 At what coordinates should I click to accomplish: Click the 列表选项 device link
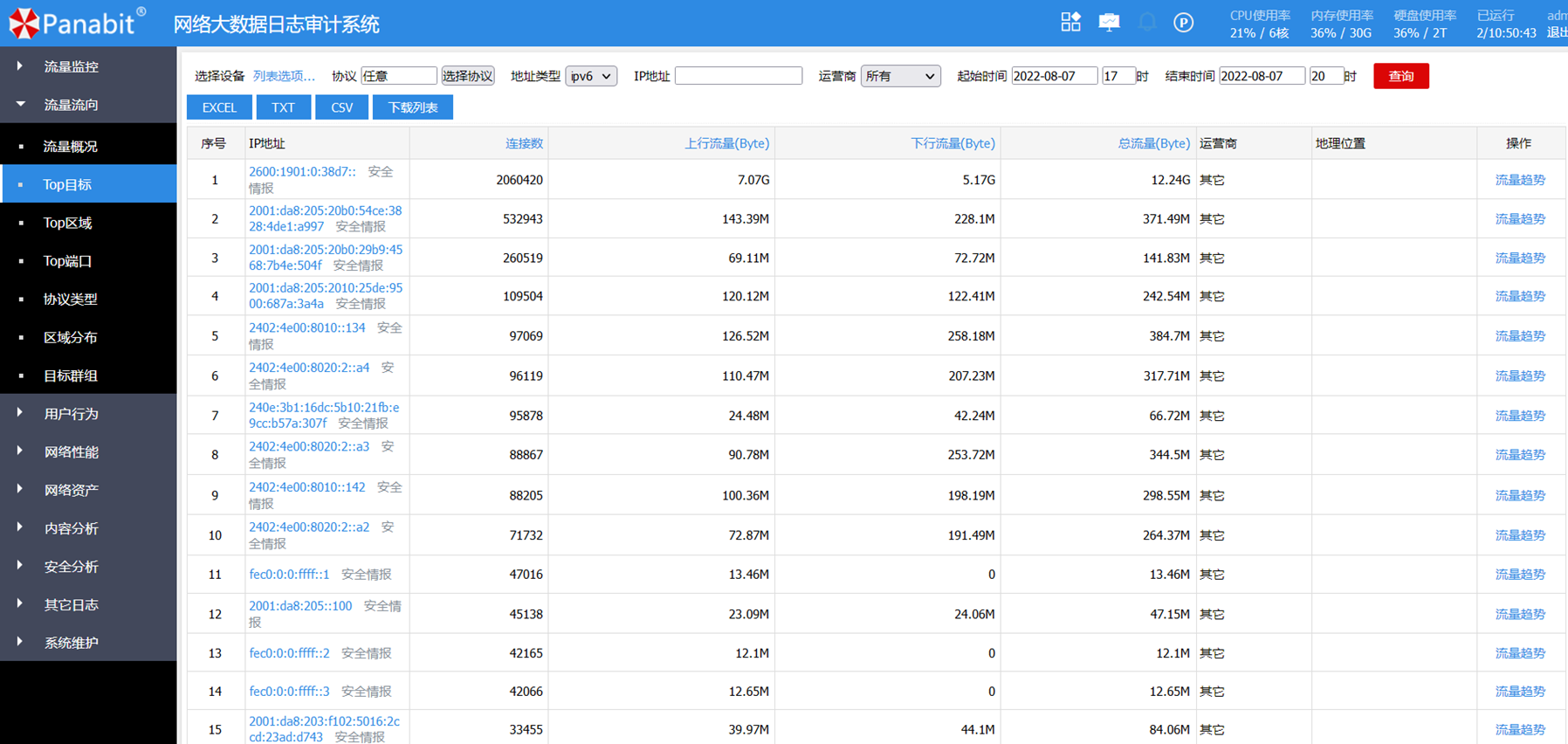284,76
